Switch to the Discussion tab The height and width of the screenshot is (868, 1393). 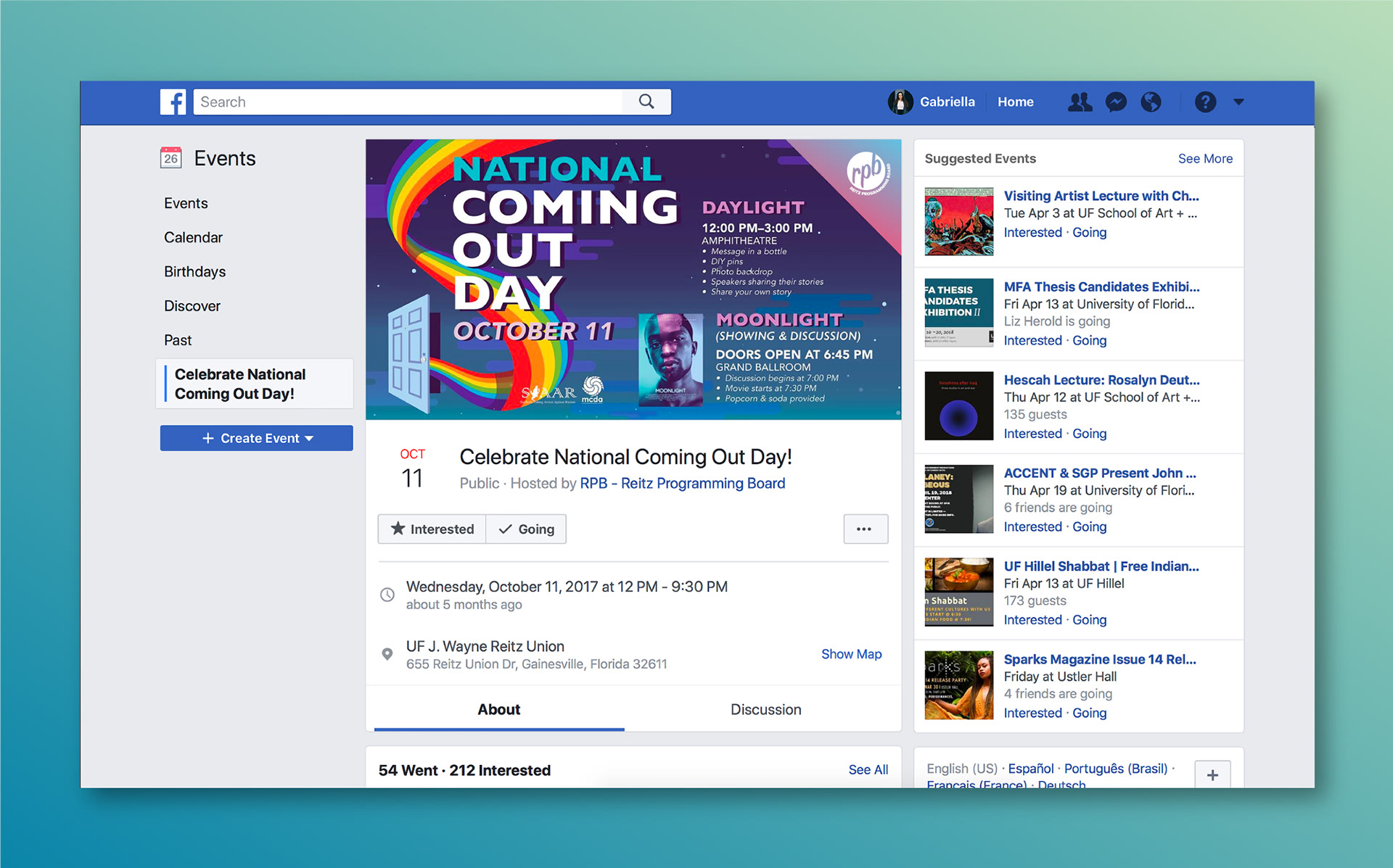click(765, 709)
